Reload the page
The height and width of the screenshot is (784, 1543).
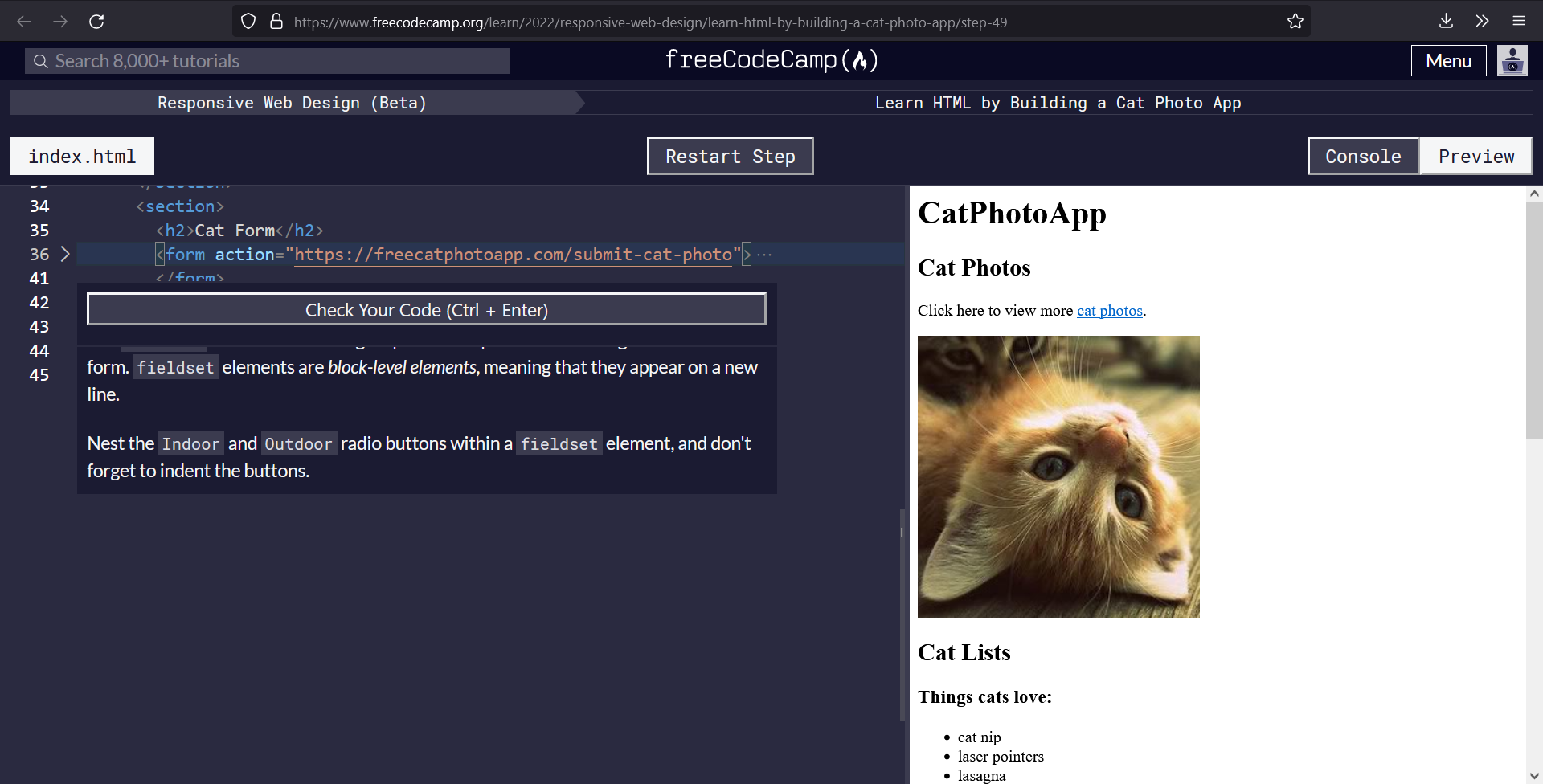click(x=96, y=21)
